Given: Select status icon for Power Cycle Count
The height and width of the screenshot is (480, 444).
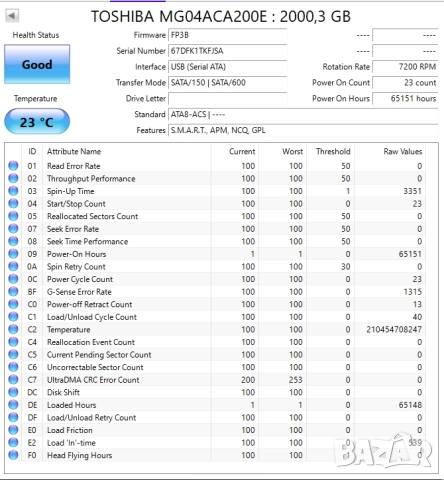Looking at the screenshot, I should pos(13,279).
